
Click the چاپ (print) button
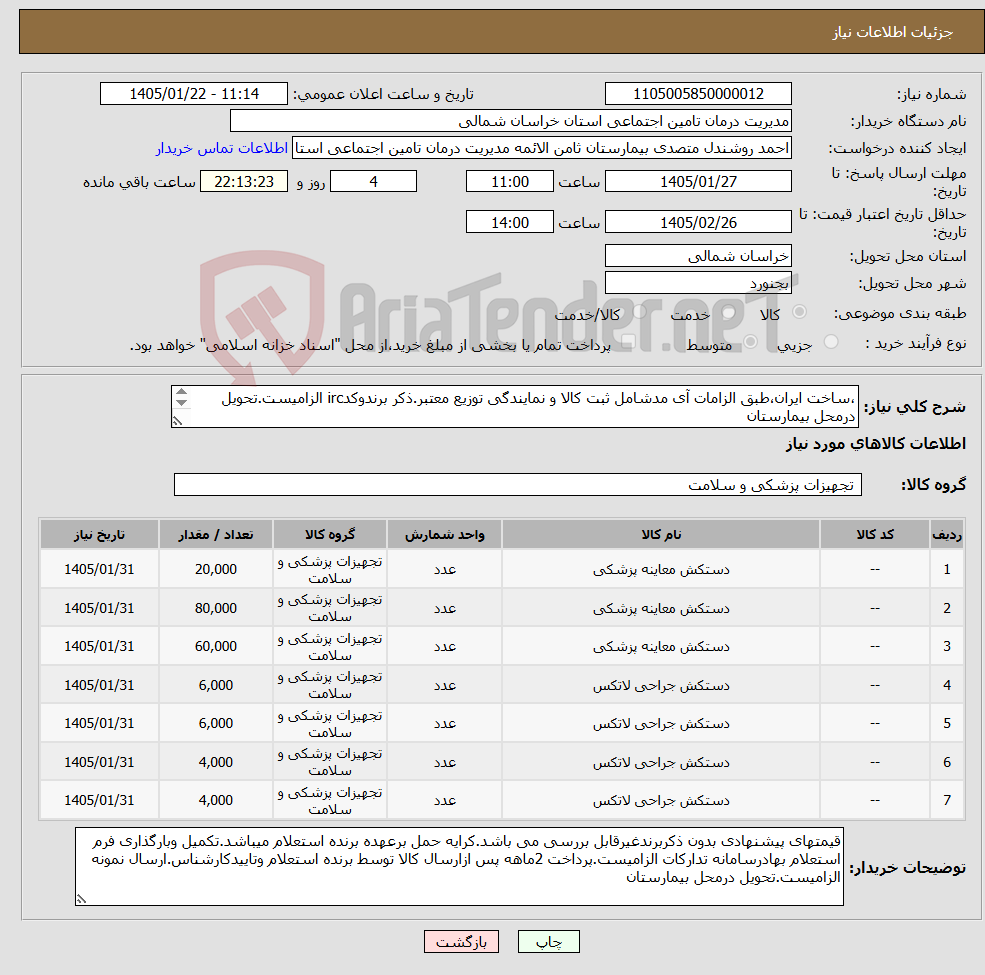[x=548, y=942]
